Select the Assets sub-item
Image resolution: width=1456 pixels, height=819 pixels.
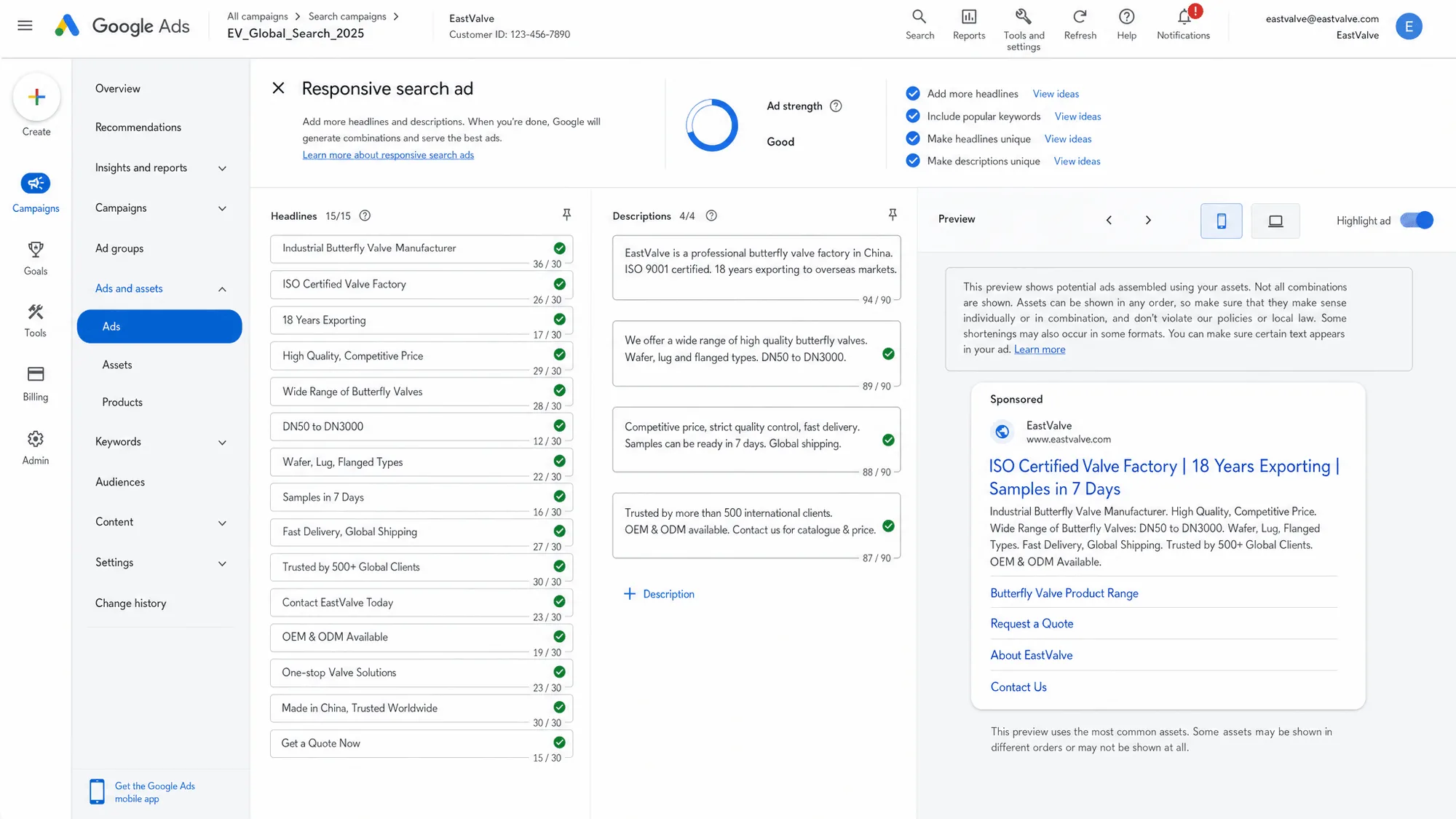click(117, 365)
